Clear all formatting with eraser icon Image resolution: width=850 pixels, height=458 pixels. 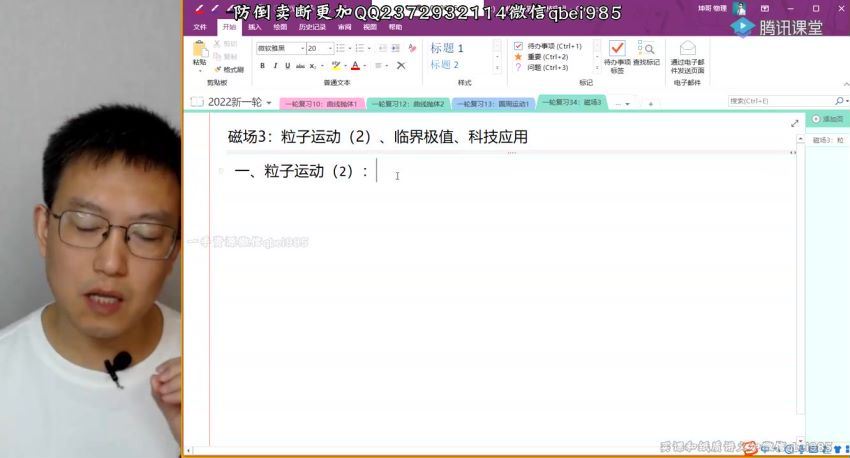(x=412, y=48)
